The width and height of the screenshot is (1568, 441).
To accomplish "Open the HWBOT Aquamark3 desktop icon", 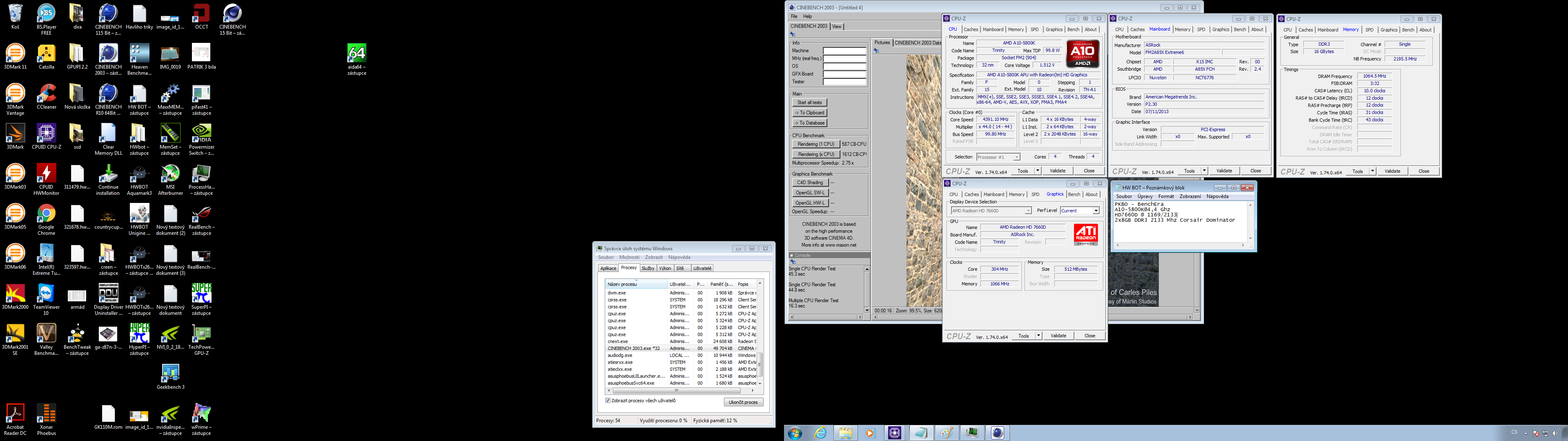I will click(139, 180).
